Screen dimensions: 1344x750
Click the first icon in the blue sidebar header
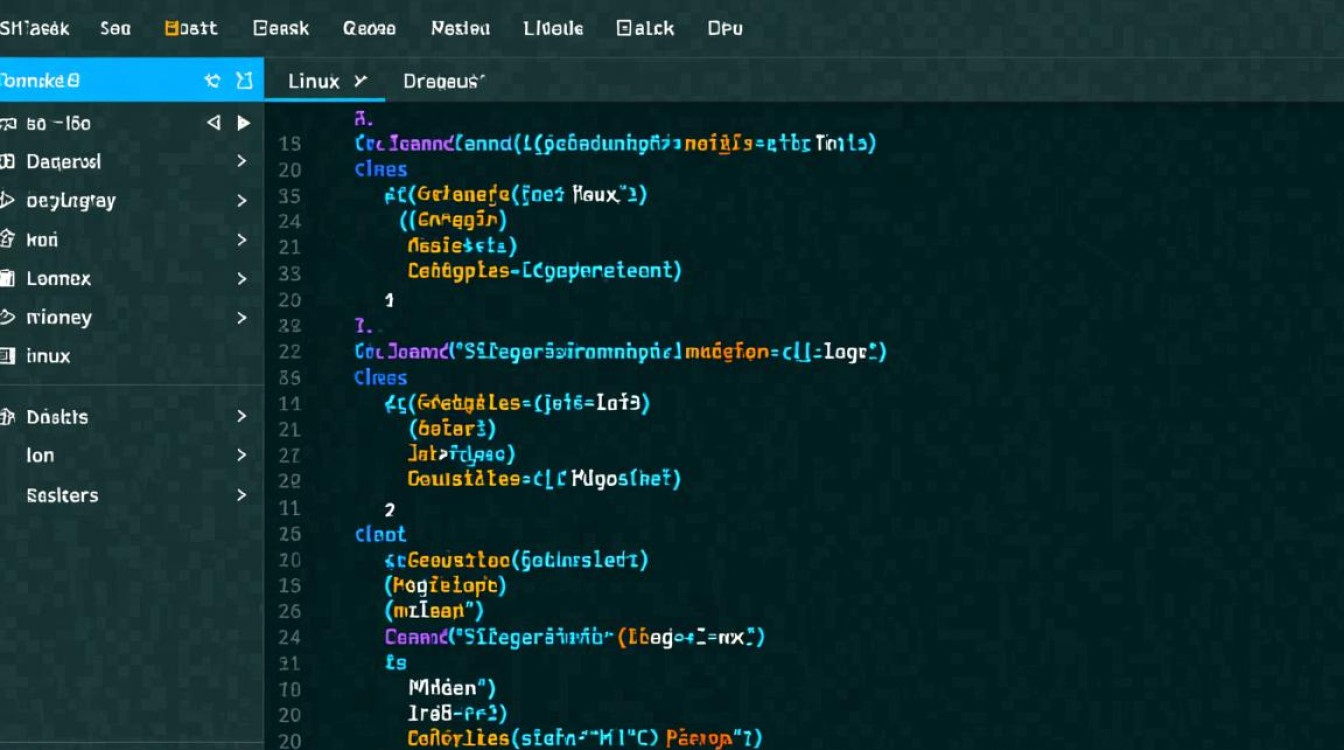(x=212, y=81)
